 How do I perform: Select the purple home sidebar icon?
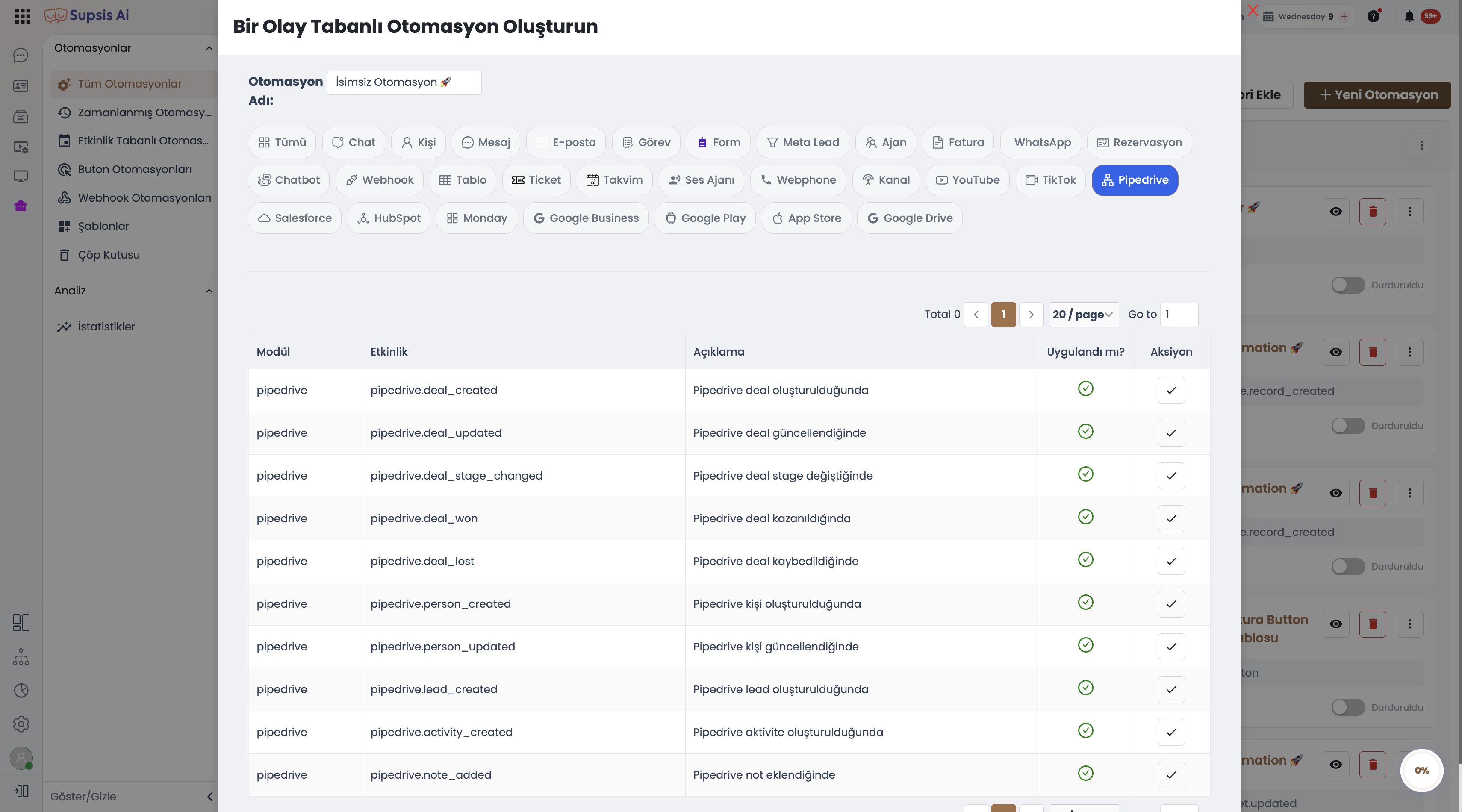[x=21, y=206]
